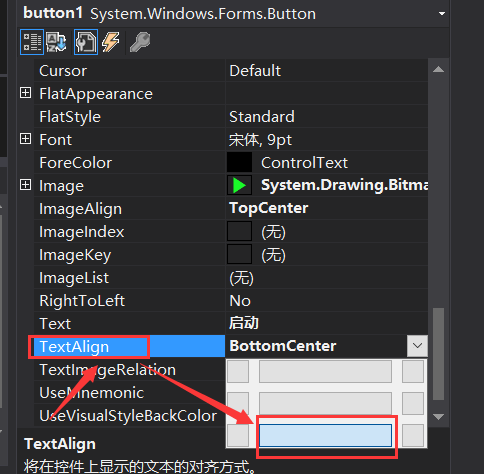Click the ForeColor black color swatch
484x474 pixels.
[x=239, y=162]
